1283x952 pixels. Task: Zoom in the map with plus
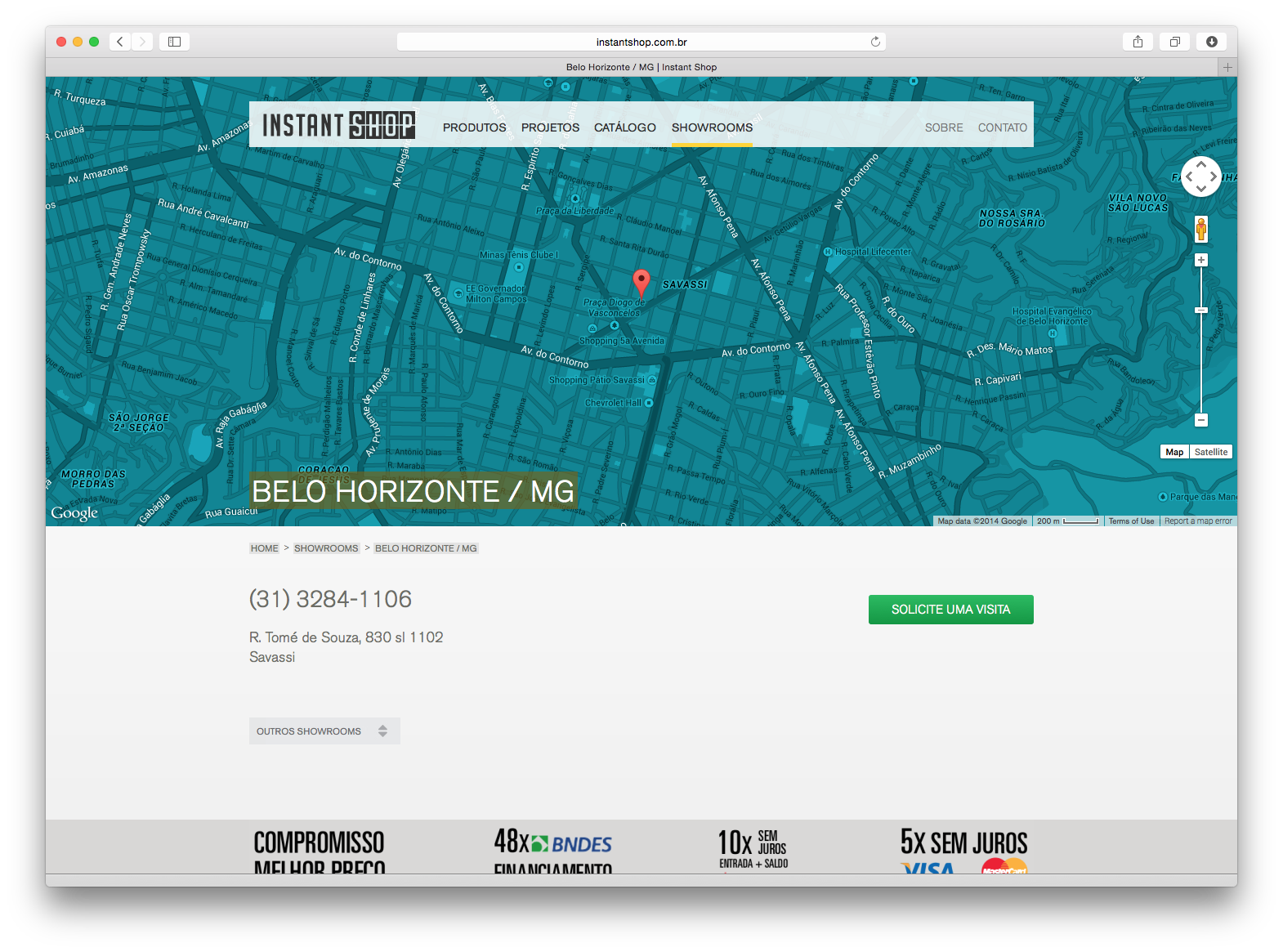click(x=1201, y=260)
